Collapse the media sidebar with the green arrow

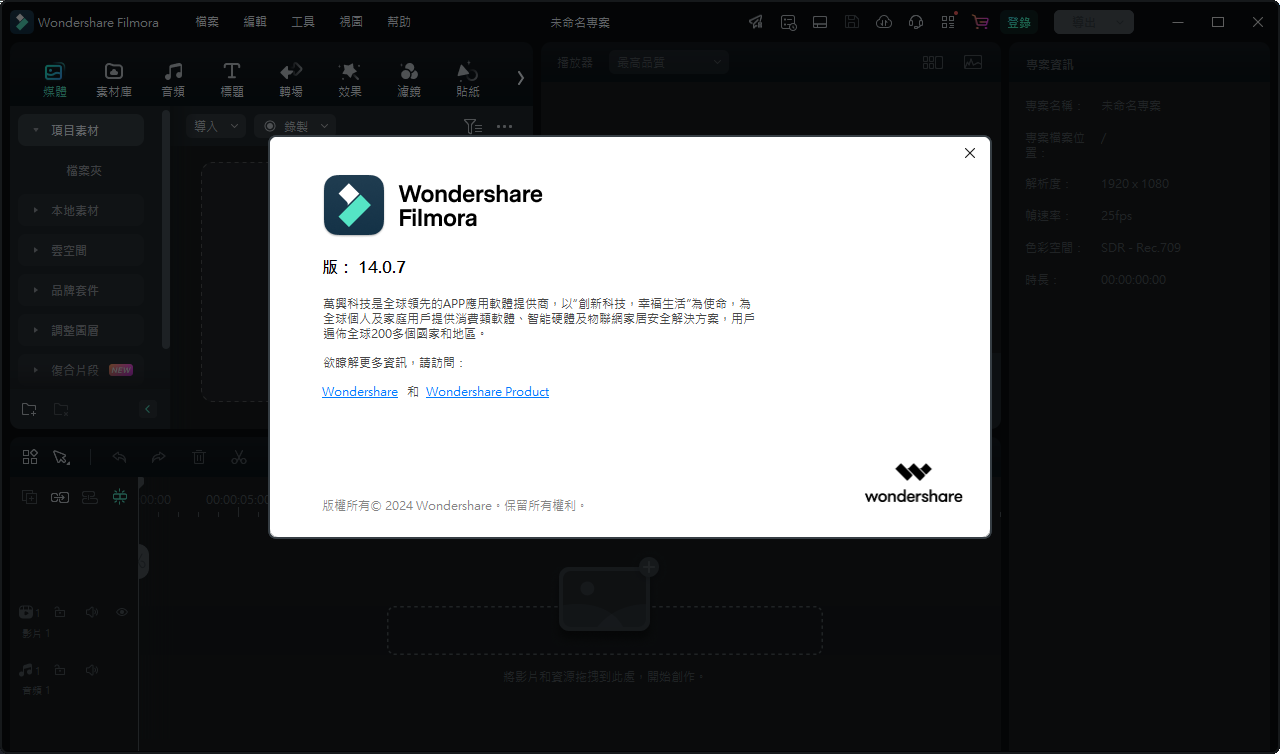coord(148,409)
